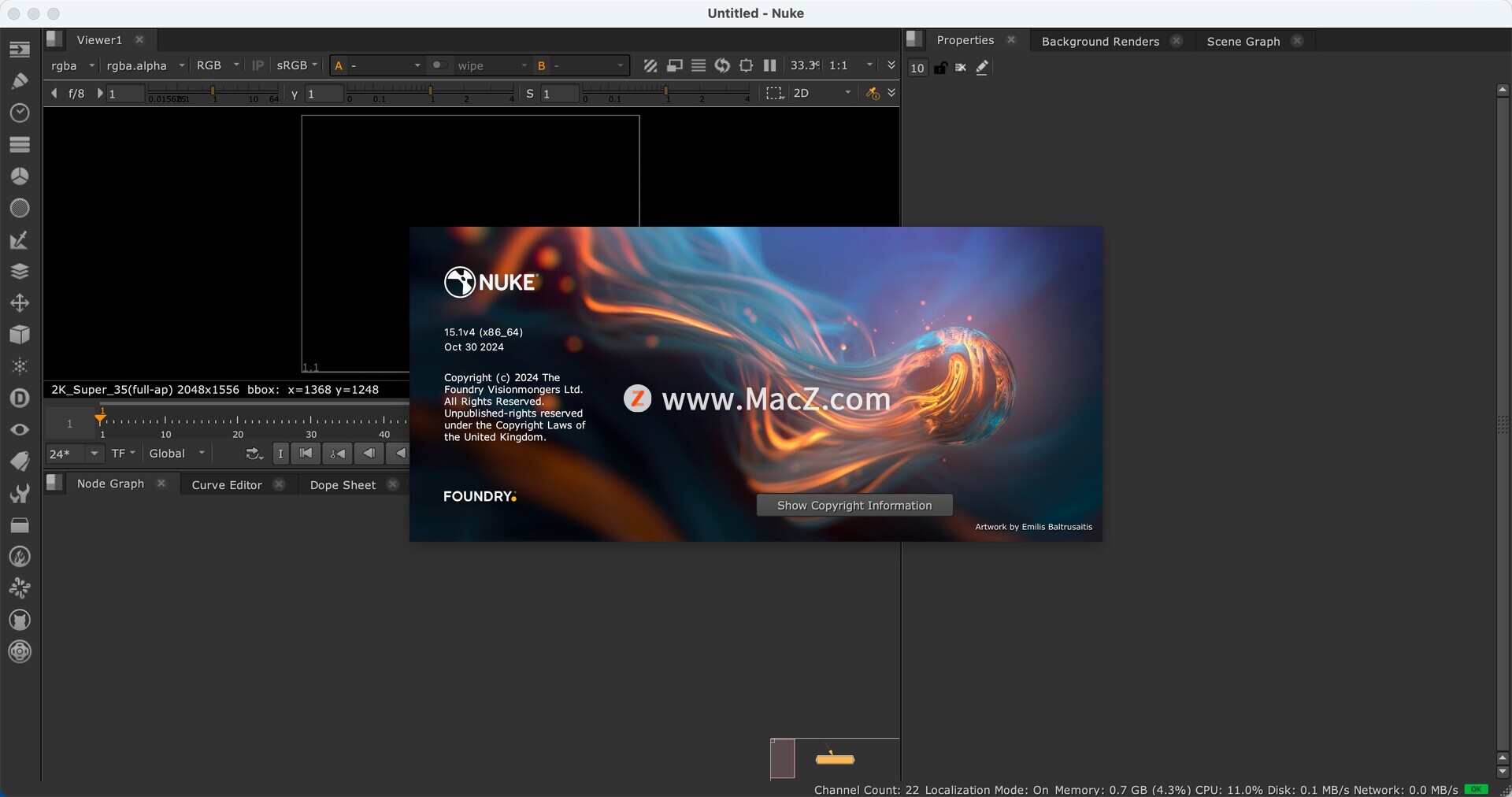This screenshot has width=1512, height=797.
Task: Open the Views nodes eye icon
Action: coord(20,430)
